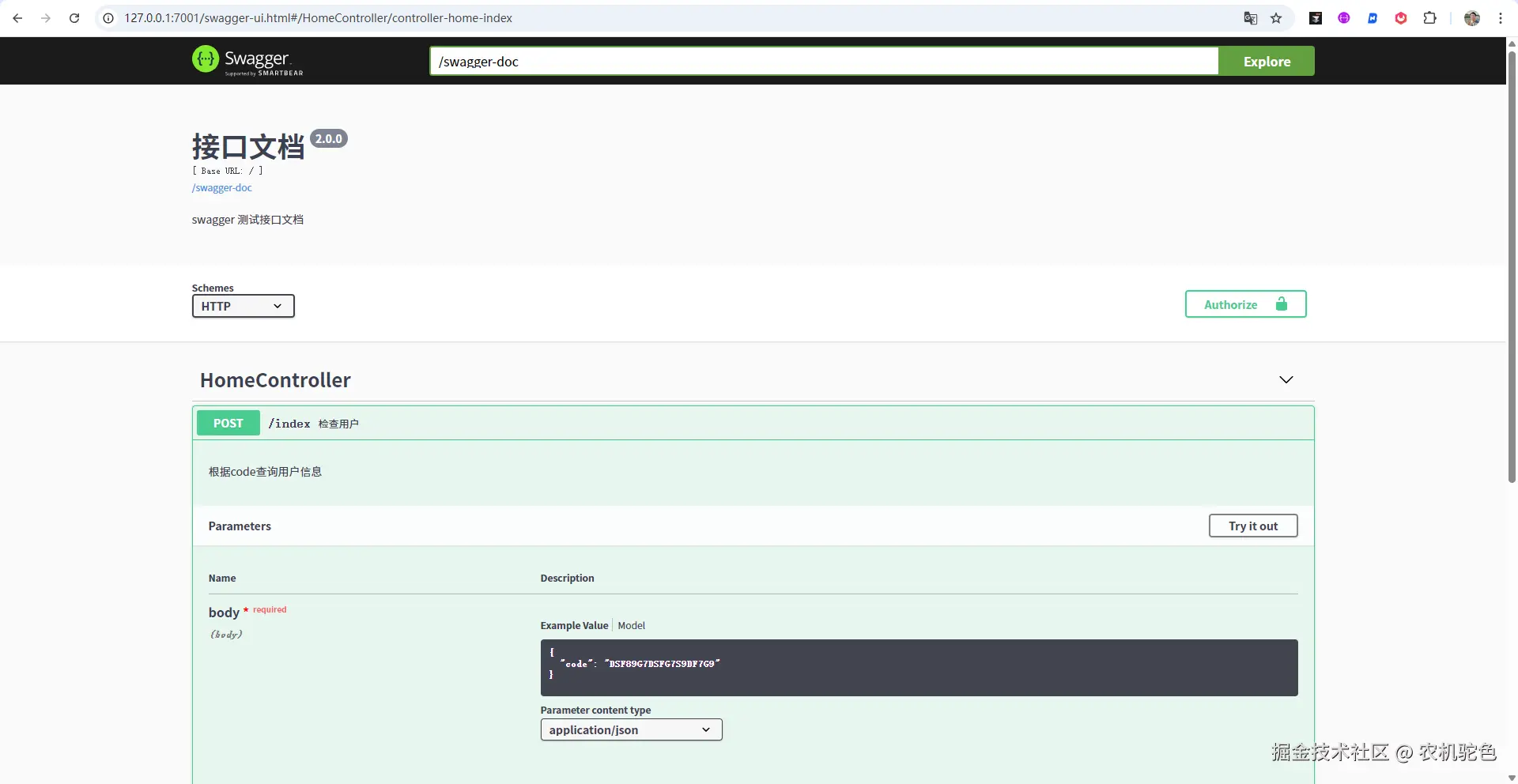Click the site information icon in address bar
The height and width of the screenshot is (784, 1518).
(x=109, y=18)
